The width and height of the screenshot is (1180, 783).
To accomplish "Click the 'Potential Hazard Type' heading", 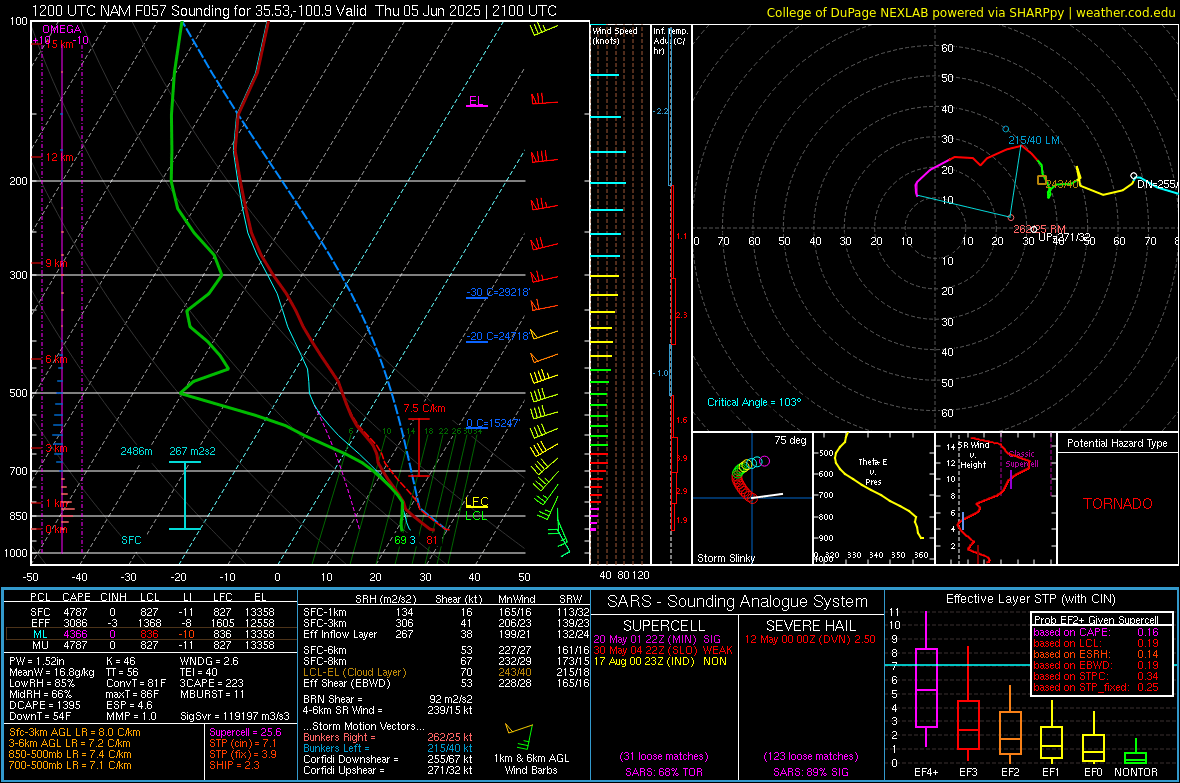I will click(x=1117, y=443).
